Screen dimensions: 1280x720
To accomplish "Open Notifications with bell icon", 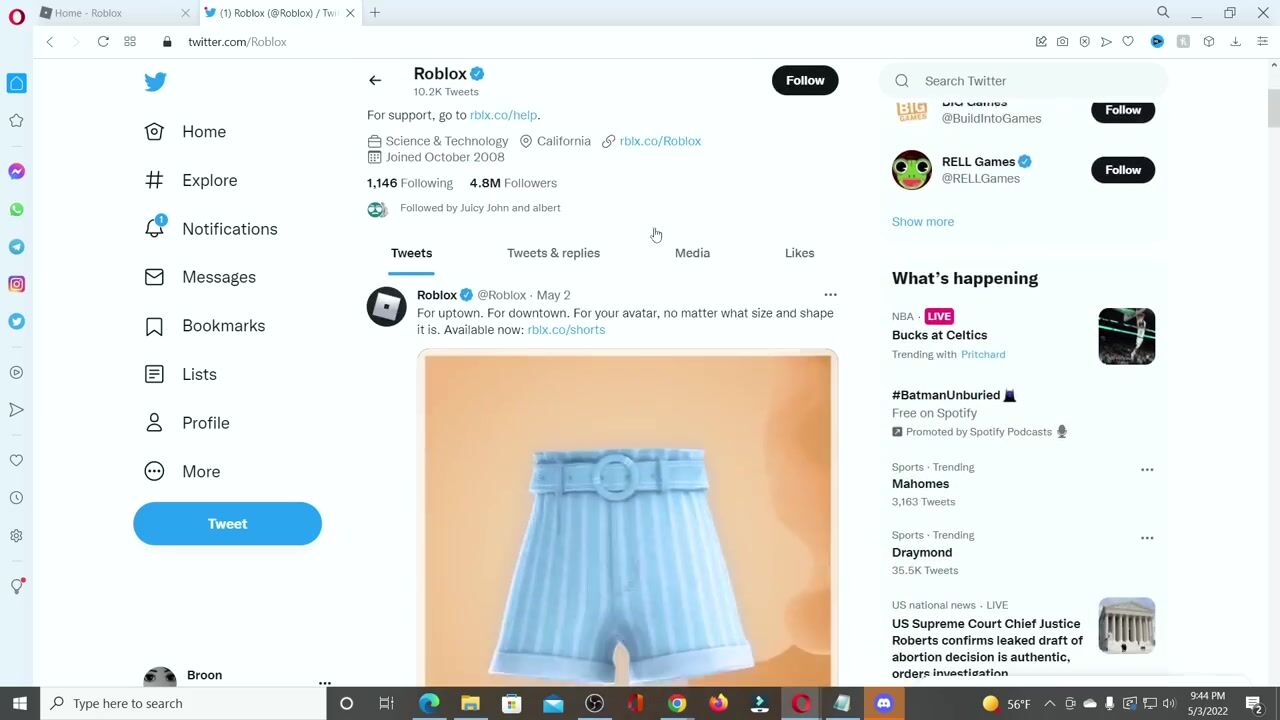I will coord(211,229).
